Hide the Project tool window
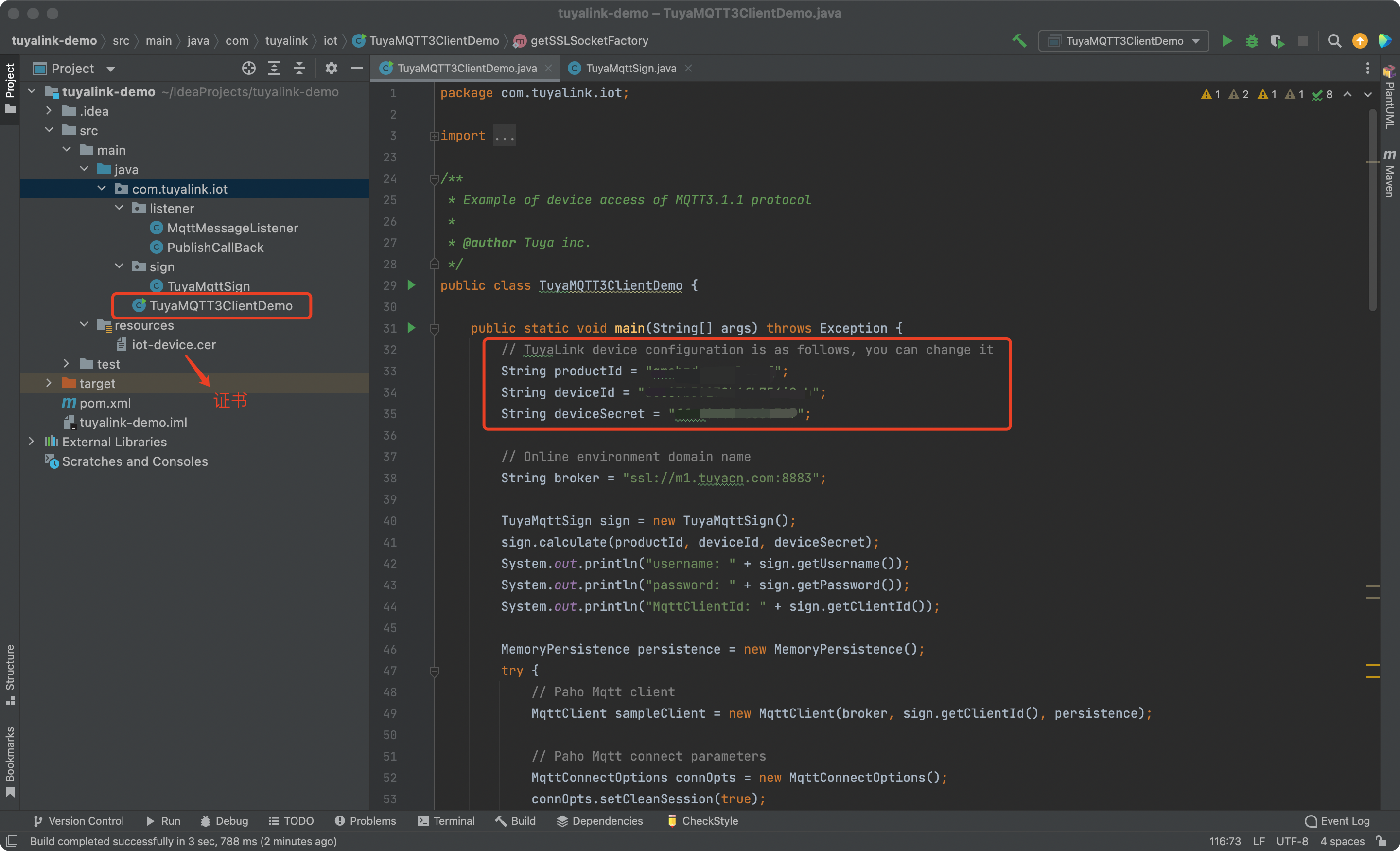 356,68
